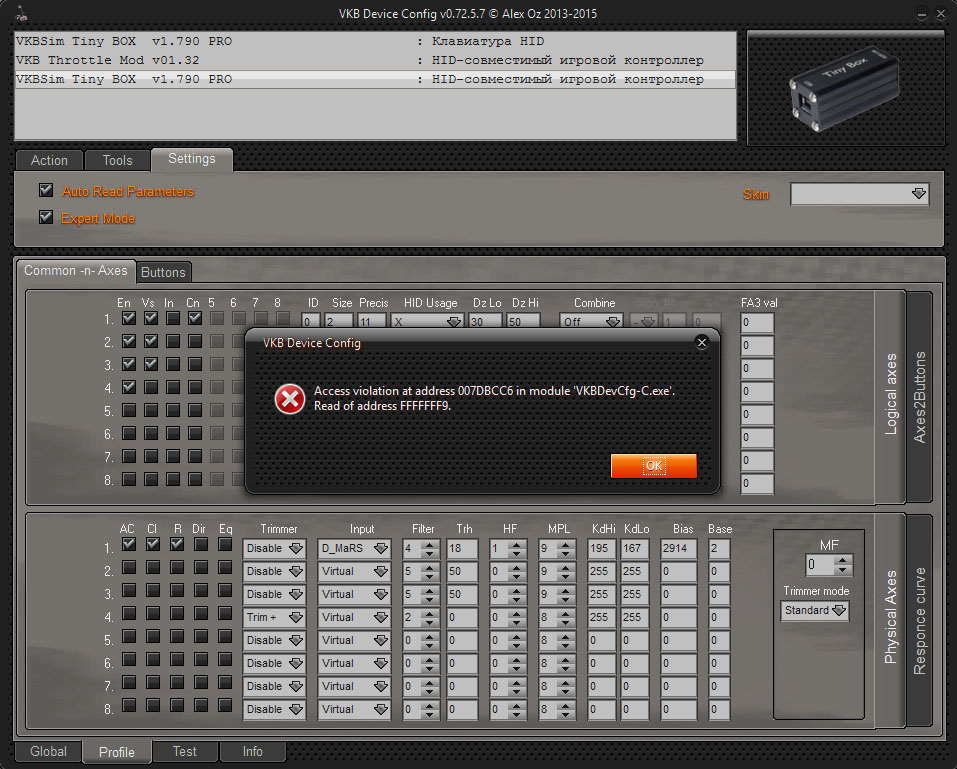This screenshot has width=957, height=769.
Task: Open the Global bottom tab
Action: point(48,751)
